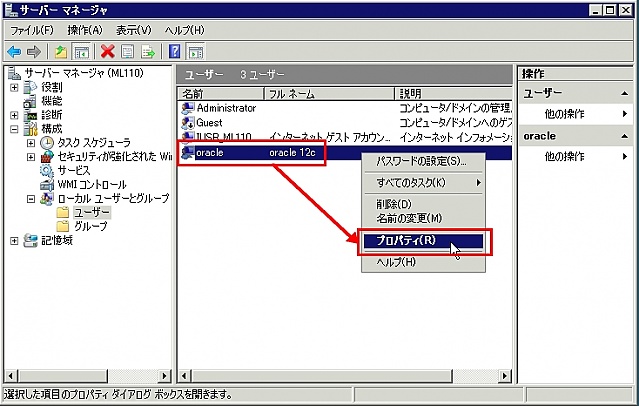Viewport: 639px width, 406px height.
Task: Click the 役割 roles icon
Action: (31, 87)
